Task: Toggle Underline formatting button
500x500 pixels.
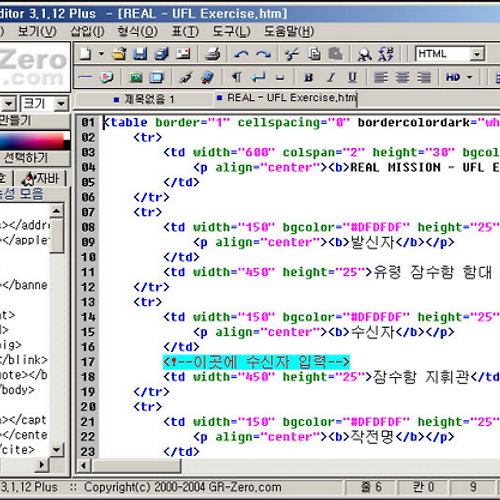Action: click(x=352, y=78)
